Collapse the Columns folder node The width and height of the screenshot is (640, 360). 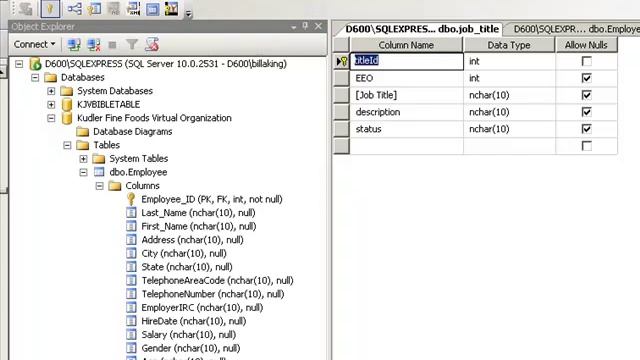click(99, 186)
